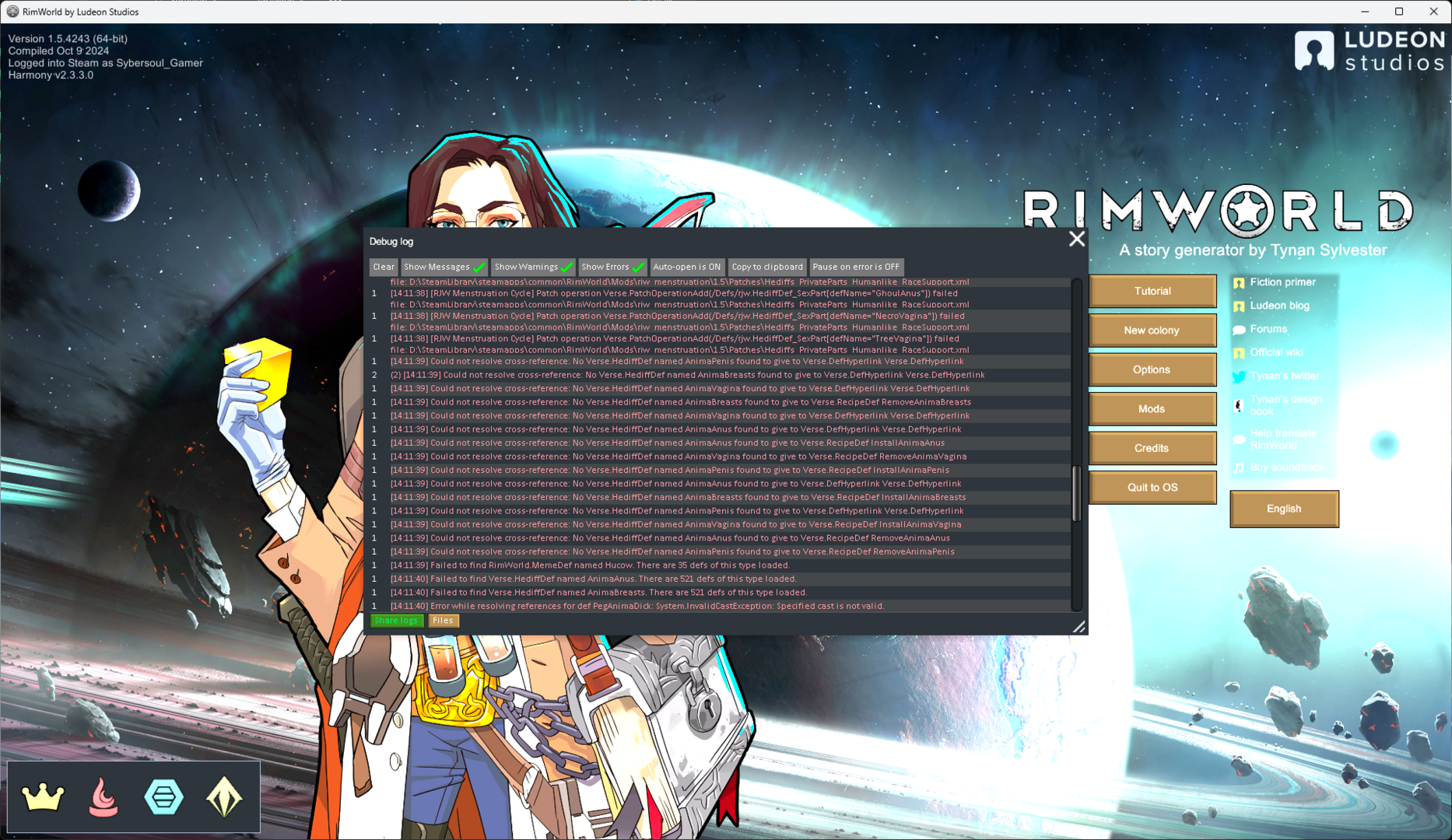
Task: Click the Anomaly expansion diamond icon
Action: tap(224, 797)
